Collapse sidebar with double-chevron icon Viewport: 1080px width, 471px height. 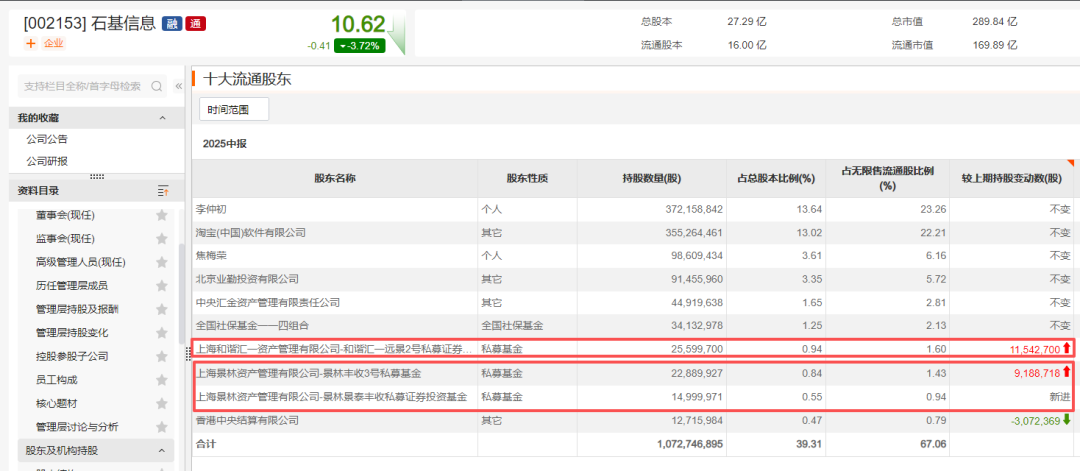(x=179, y=86)
